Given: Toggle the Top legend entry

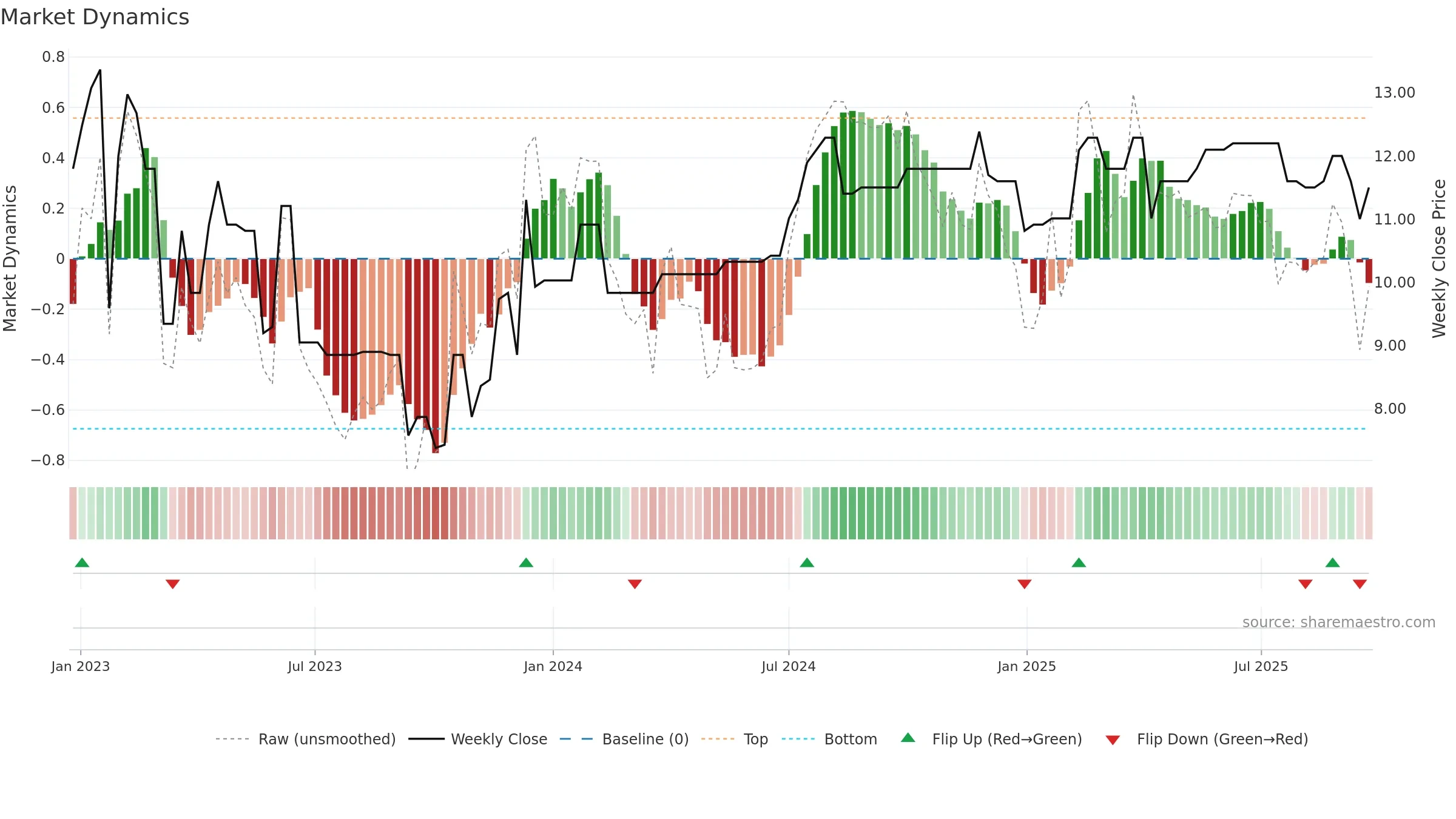Looking at the screenshot, I should (734, 739).
